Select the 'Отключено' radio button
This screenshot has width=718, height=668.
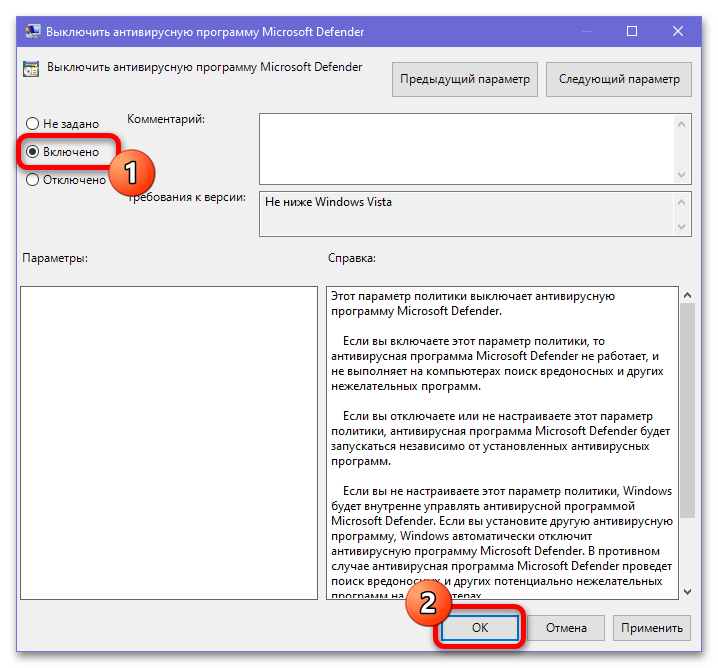tap(32, 179)
